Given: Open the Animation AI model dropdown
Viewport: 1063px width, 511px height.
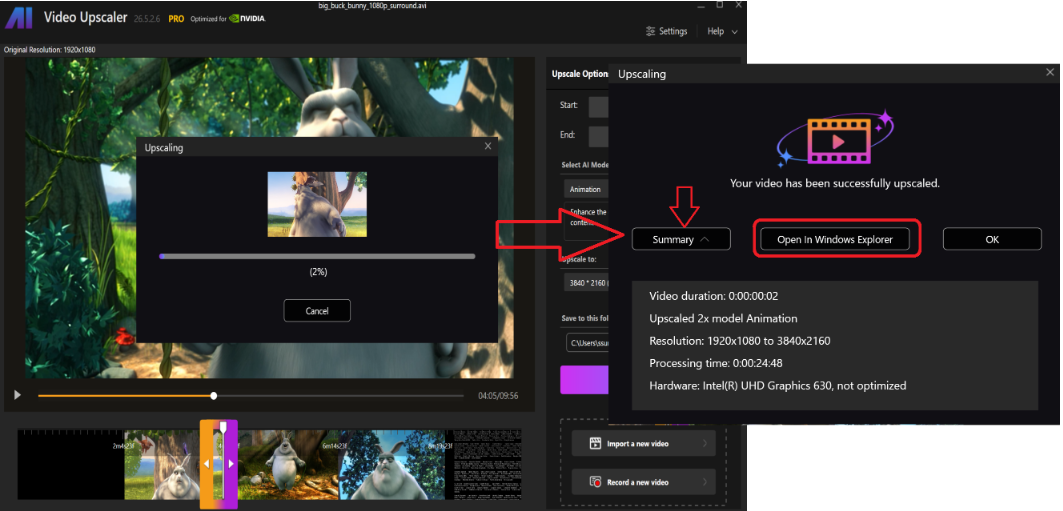Looking at the screenshot, I should click(586, 189).
